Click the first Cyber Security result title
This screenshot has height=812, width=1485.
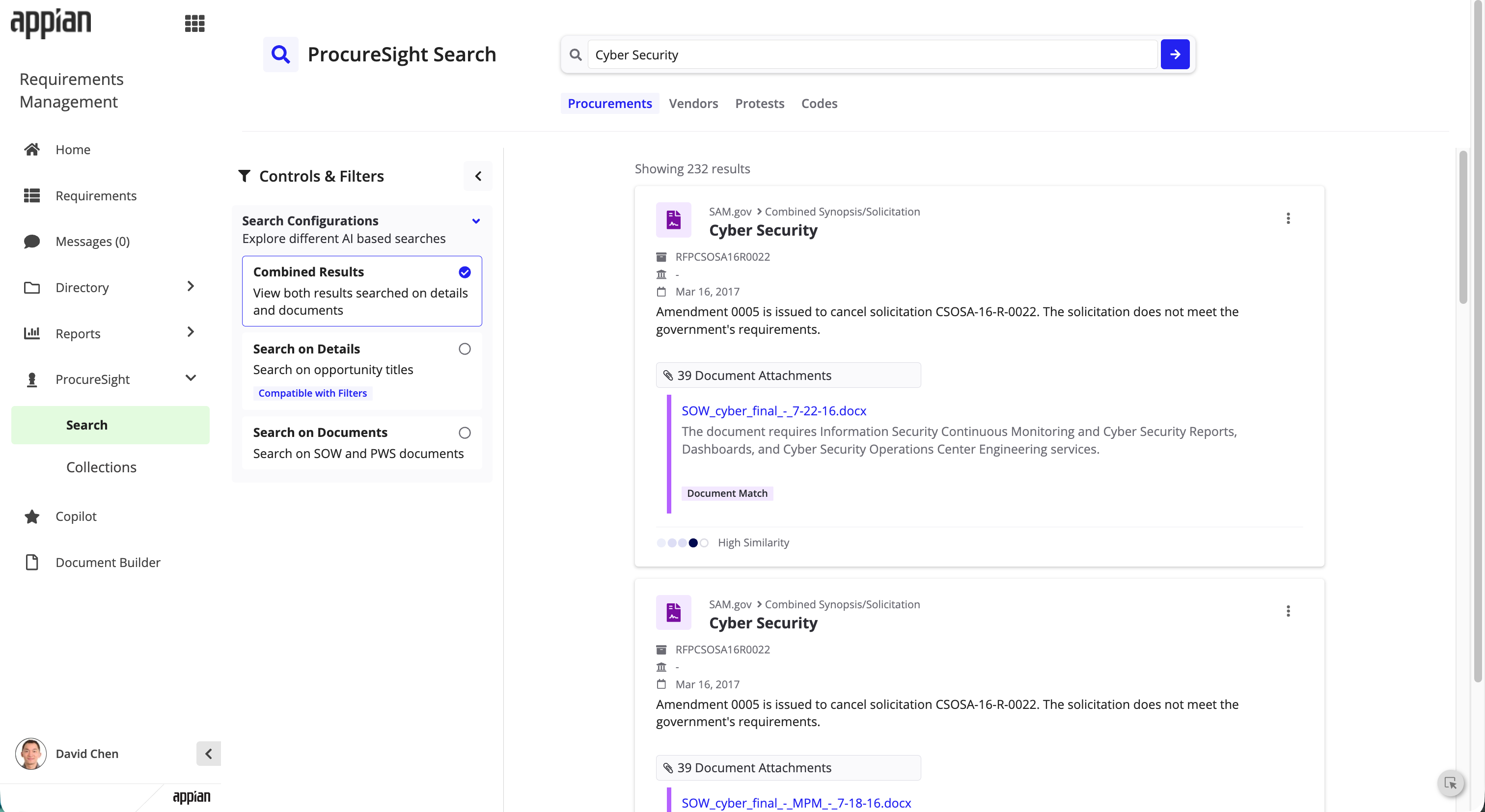pyautogui.click(x=763, y=230)
